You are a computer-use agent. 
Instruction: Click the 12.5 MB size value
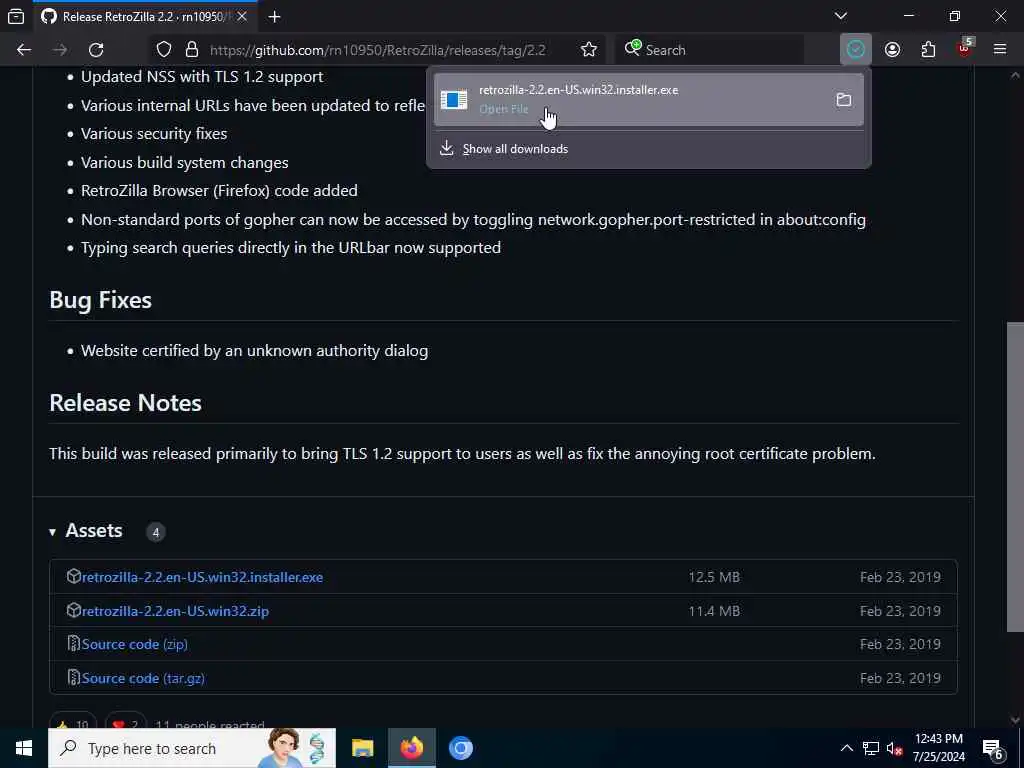(714, 577)
